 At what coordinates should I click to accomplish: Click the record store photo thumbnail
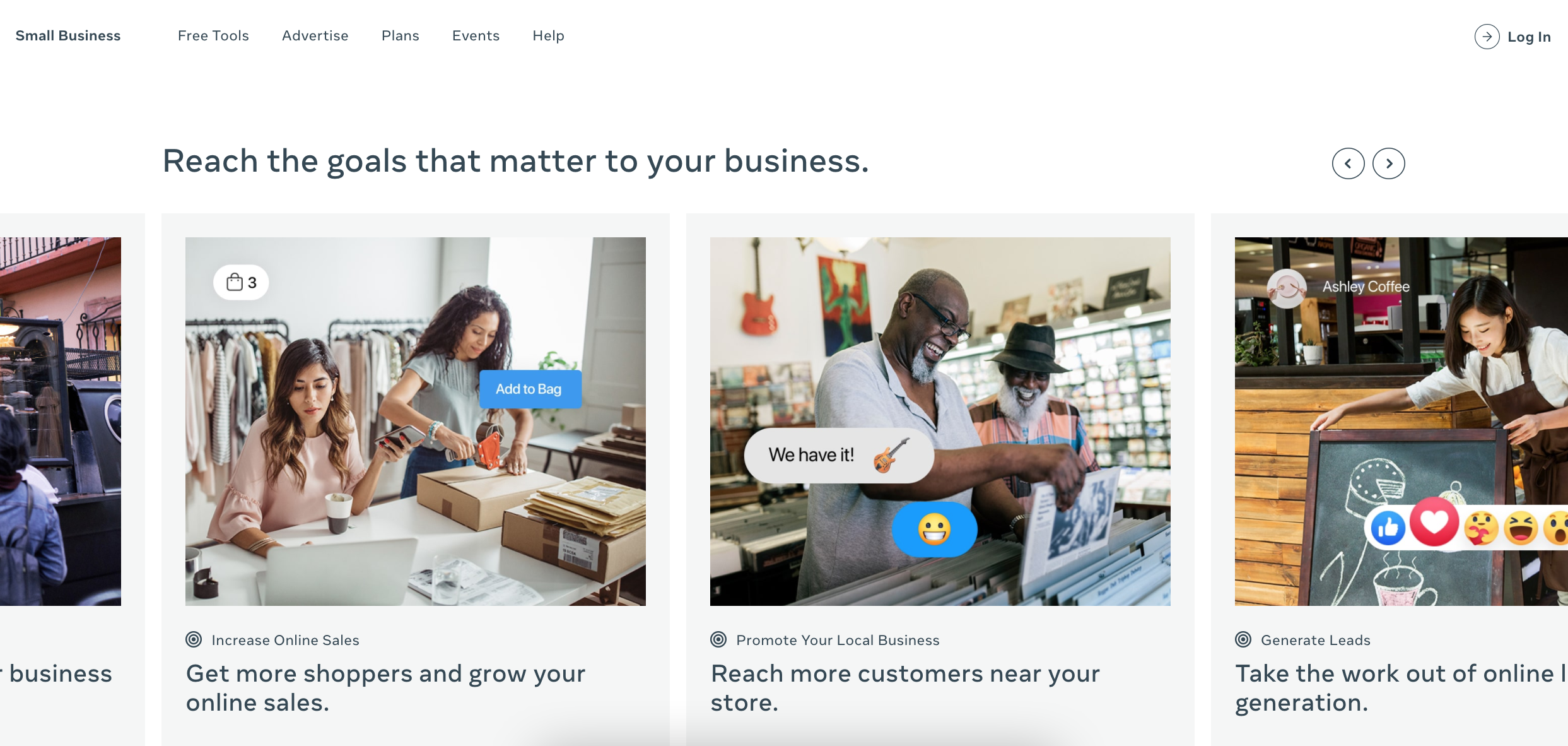pos(940,422)
